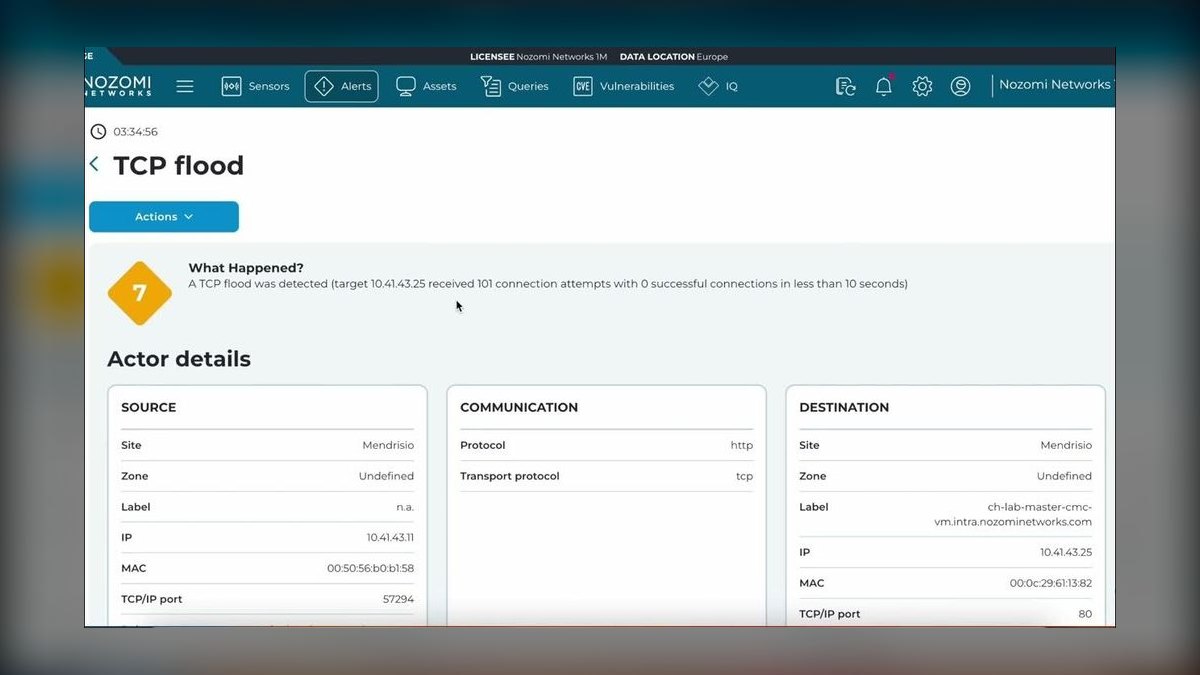Click source Label n.a. value
Viewport: 1200px width, 675px height.
pyautogui.click(x=405, y=507)
